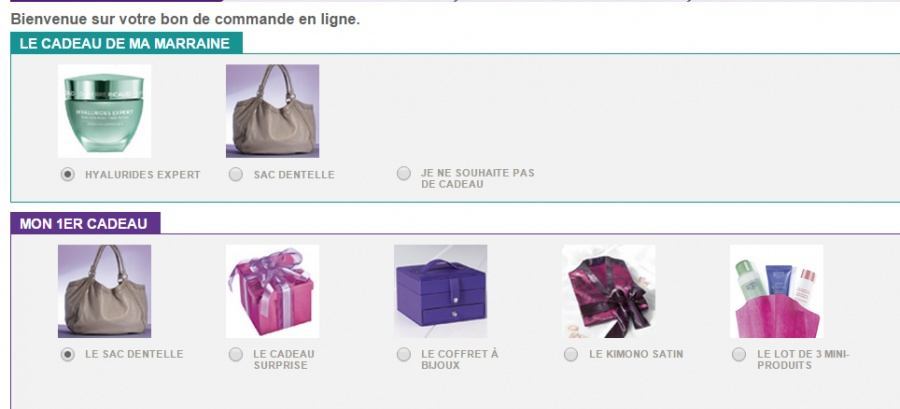
Task: Click the pink surprise gift box image
Action: 273,291
